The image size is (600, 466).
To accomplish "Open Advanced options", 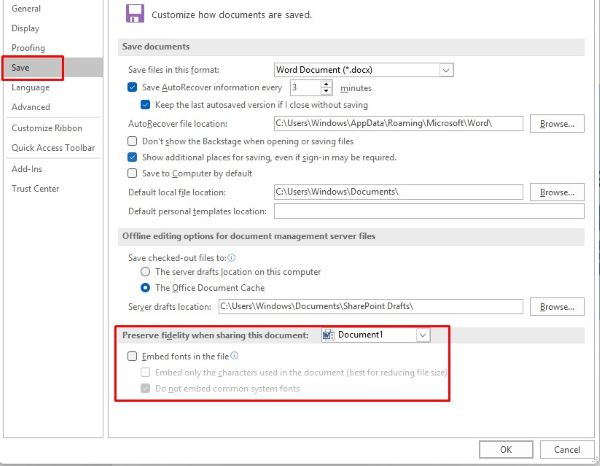I will pos(31,107).
